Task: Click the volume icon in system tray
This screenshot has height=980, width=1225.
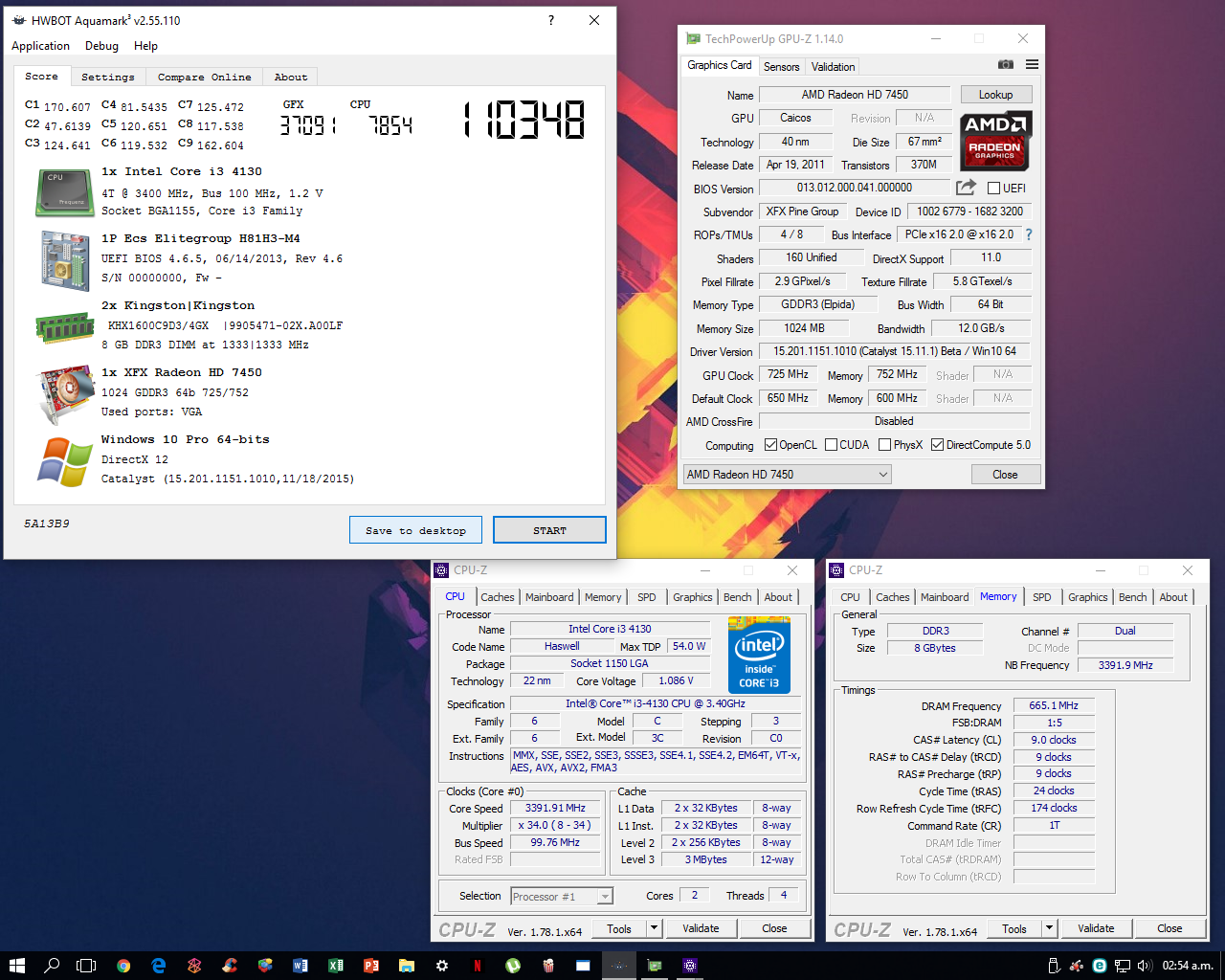Action: [1145, 966]
